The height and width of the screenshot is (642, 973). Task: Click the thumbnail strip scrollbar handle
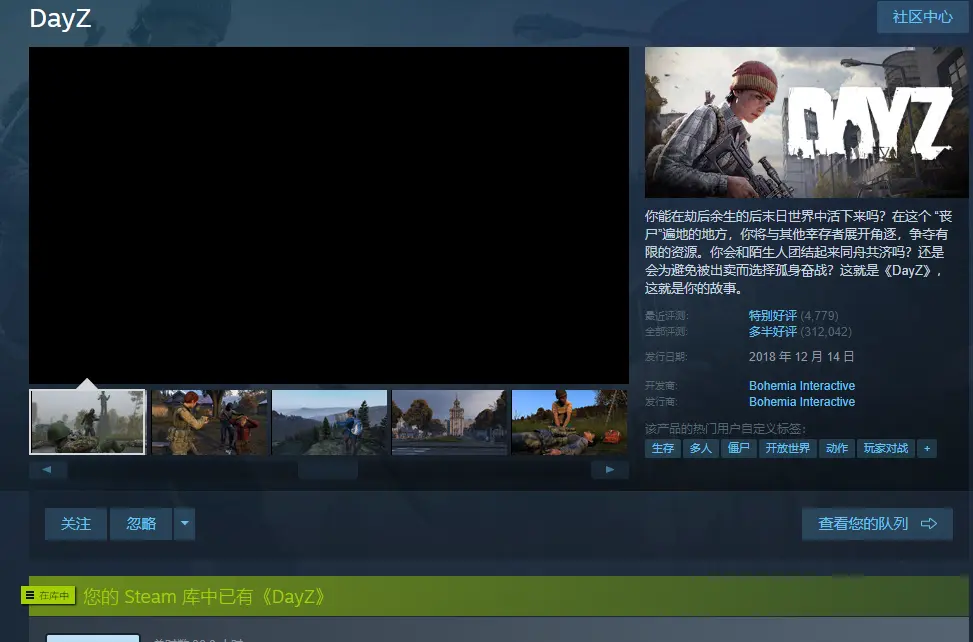pyautogui.click(x=328, y=470)
